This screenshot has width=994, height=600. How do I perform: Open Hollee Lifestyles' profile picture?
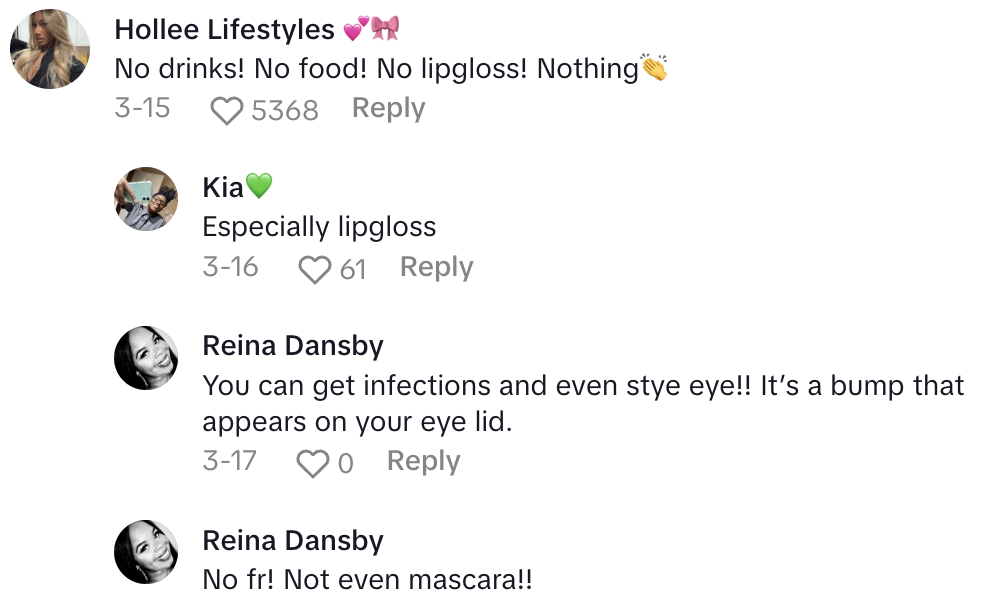pyautogui.click(x=50, y=49)
